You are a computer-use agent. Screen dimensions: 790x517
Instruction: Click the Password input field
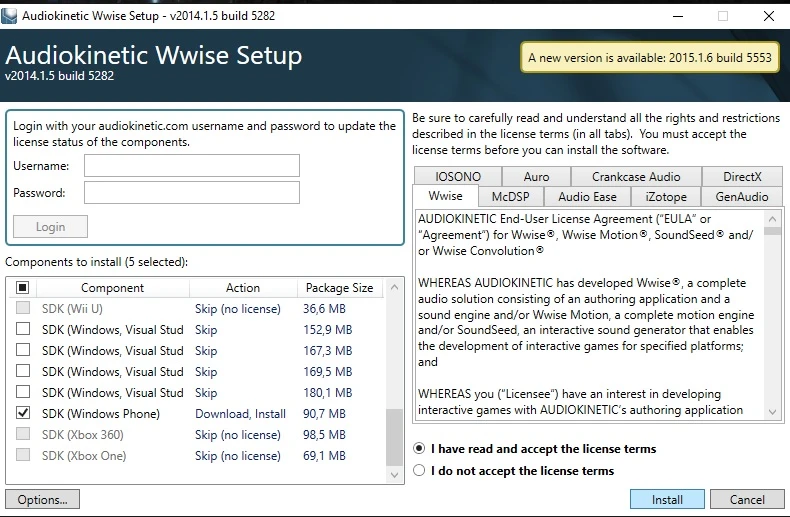tap(192, 193)
